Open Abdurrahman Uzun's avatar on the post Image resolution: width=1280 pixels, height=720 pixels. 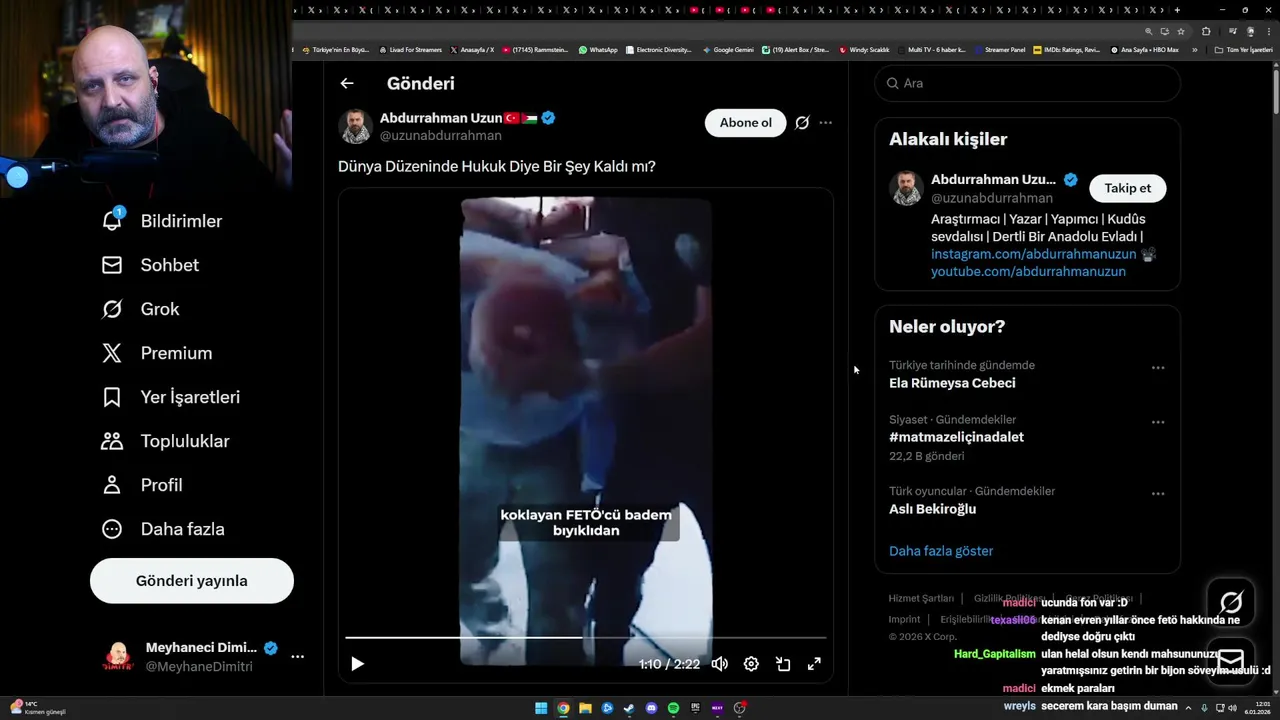click(355, 127)
